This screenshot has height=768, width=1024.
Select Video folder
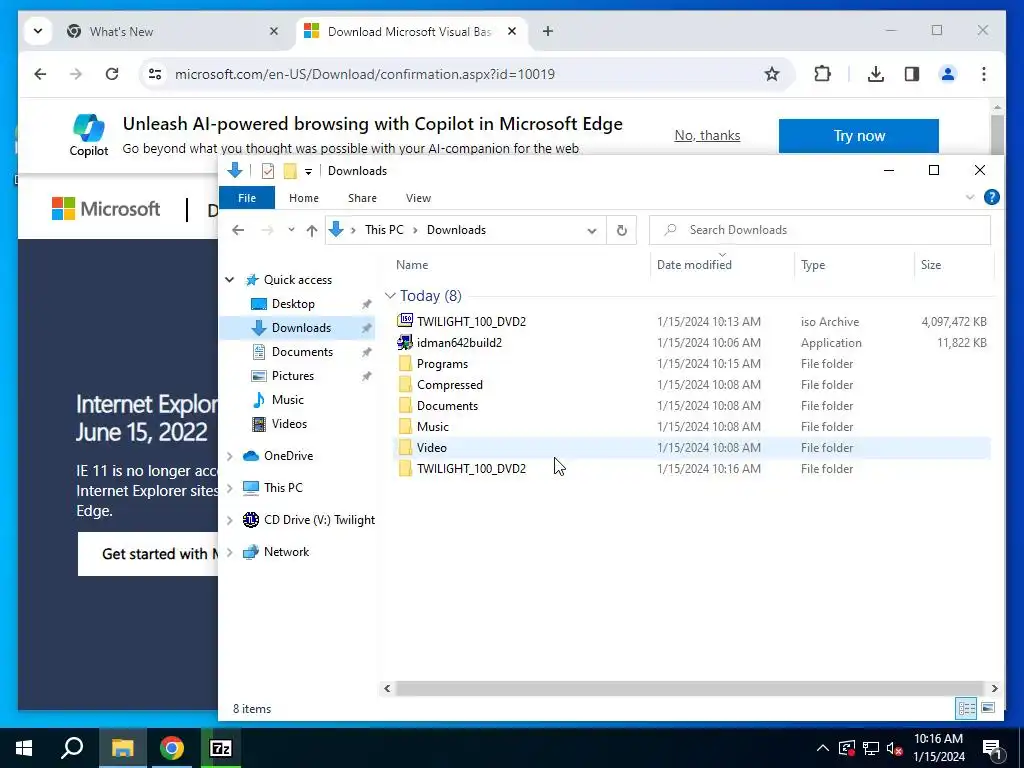coord(692,447)
